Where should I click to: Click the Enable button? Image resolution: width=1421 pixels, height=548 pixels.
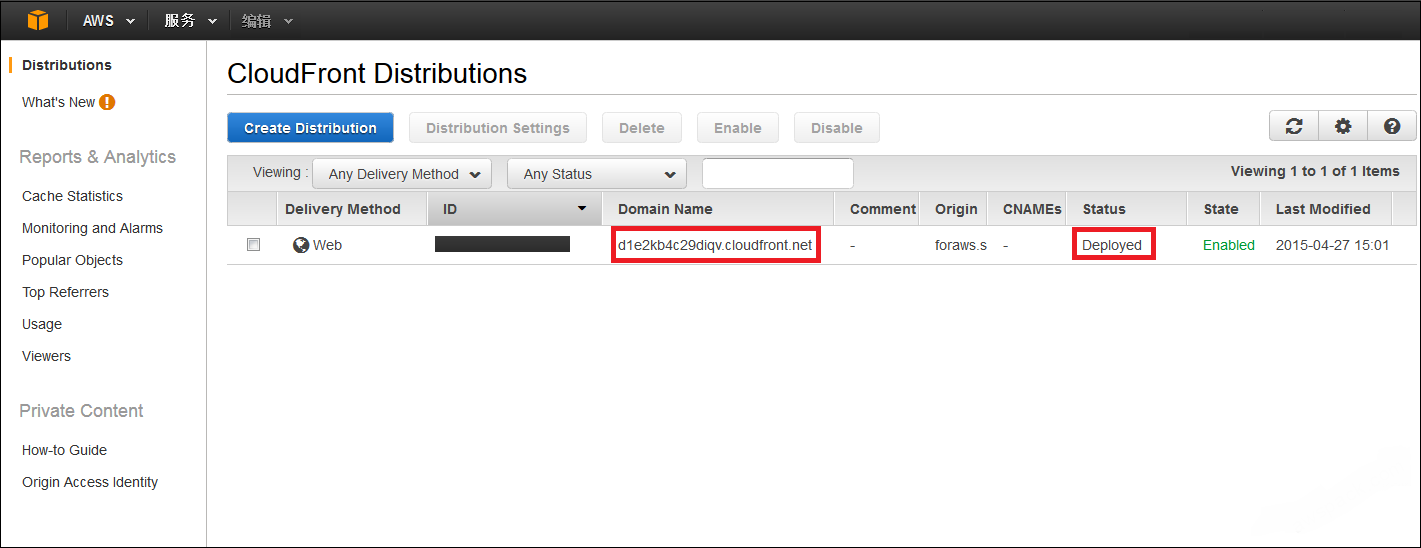pyautogui.click(x=738, y=128)
